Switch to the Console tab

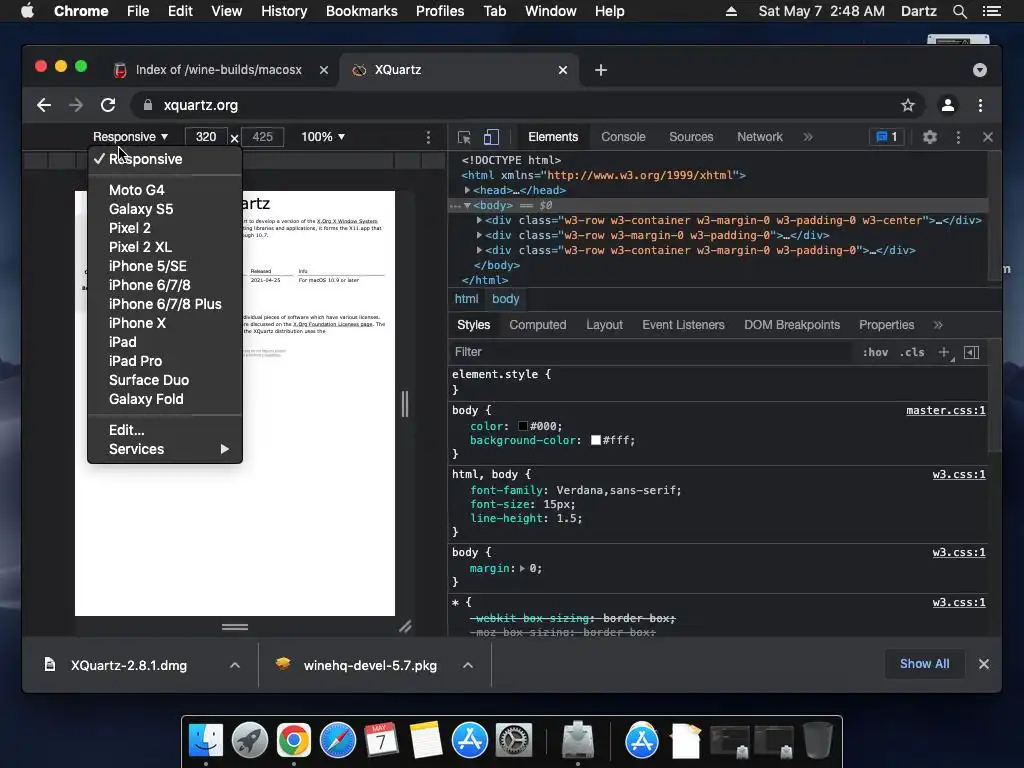point(623,137)
